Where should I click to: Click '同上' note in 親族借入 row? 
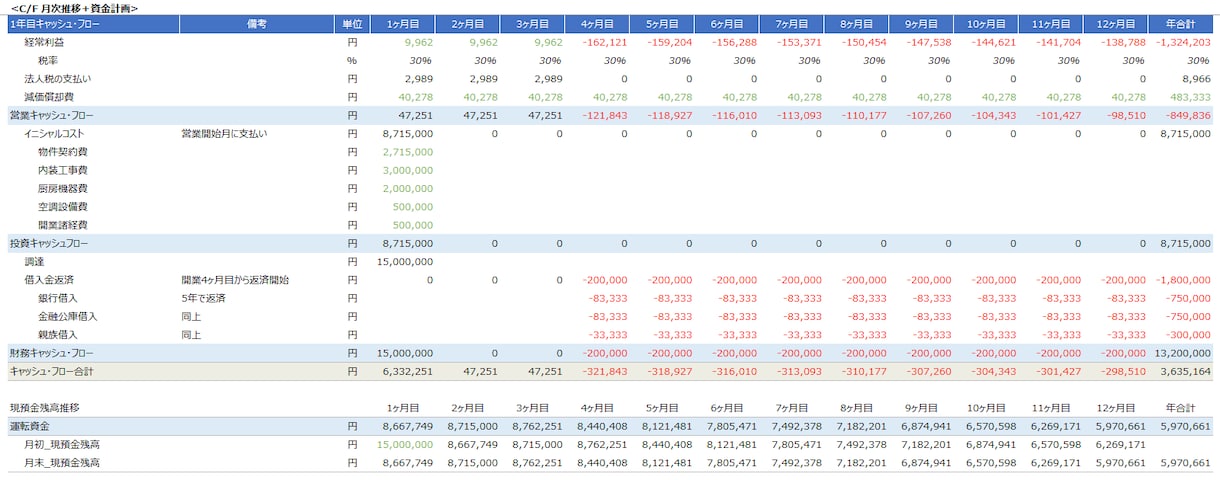tap(192, 334)
